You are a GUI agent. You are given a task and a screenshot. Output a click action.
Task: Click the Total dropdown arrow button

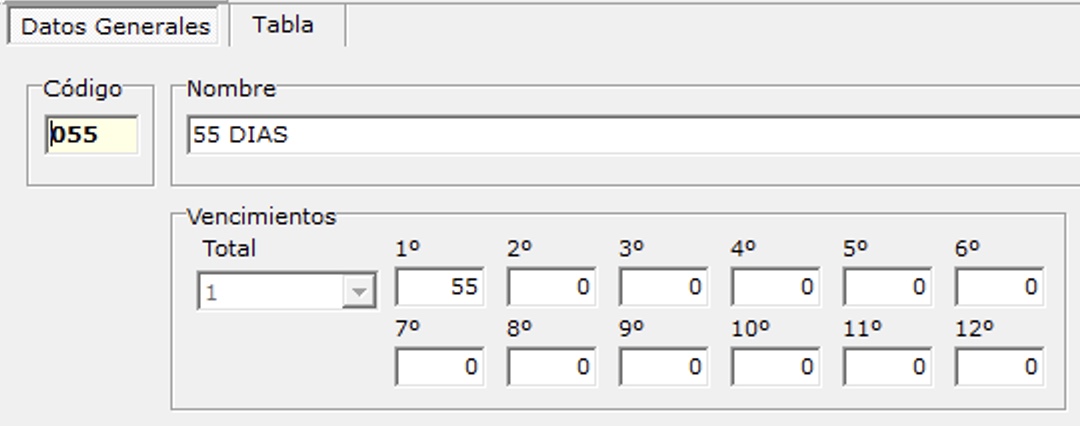357,294
